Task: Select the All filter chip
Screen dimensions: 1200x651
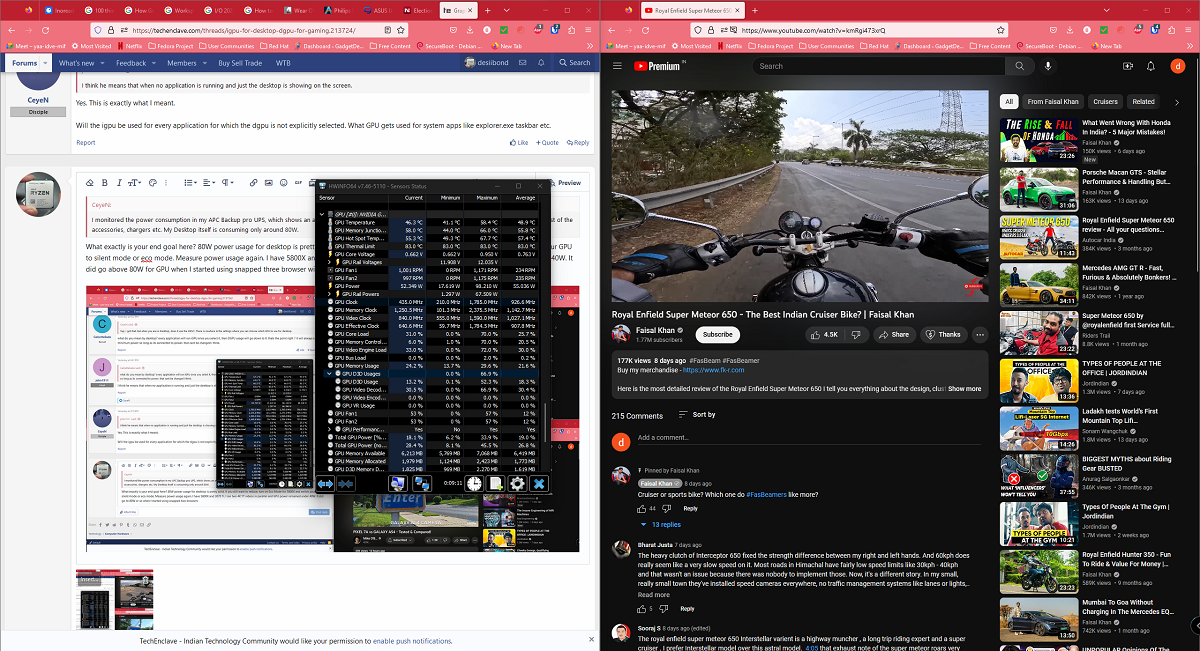Action: click(x=1009, y=101)
